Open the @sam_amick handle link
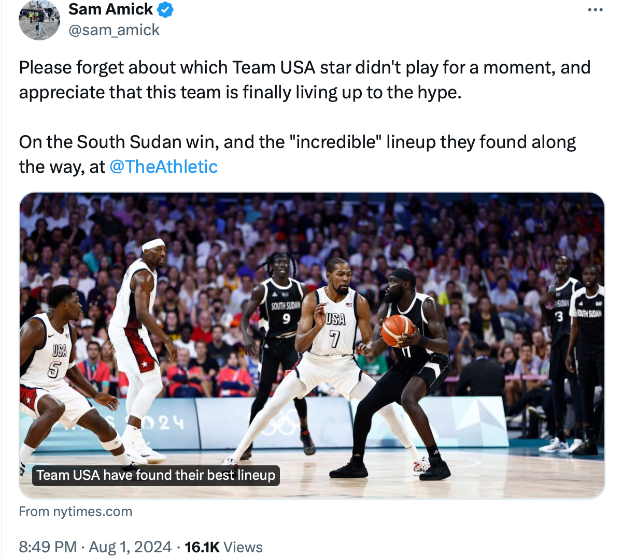This screenshot has height=558, width=622. point(113,30)
